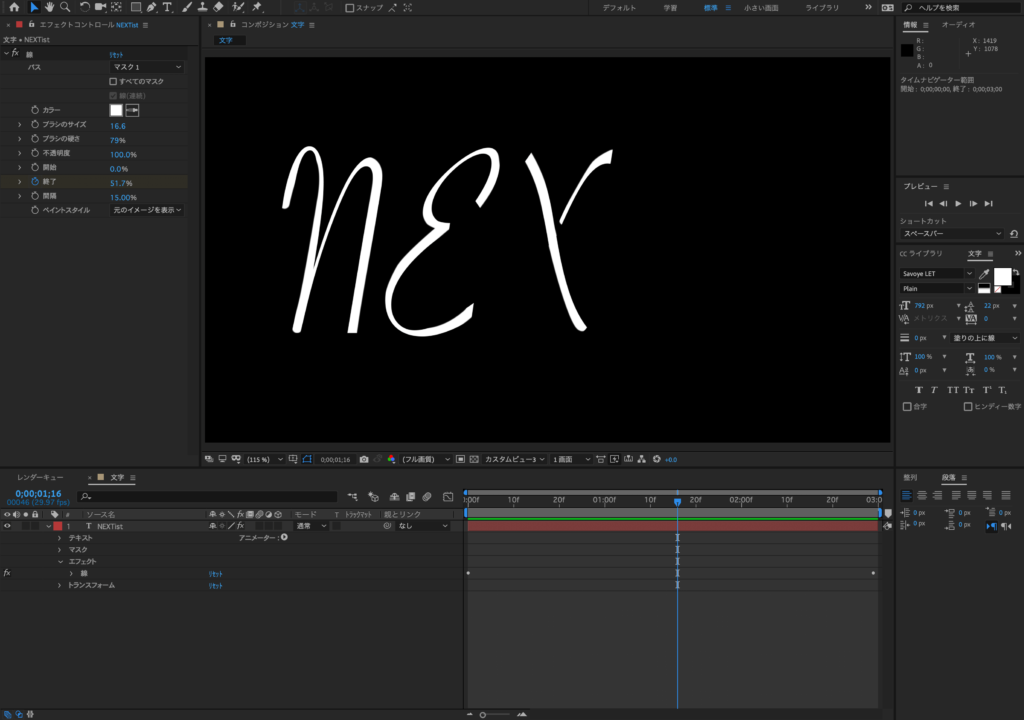The image size is (1024, 720).
Task: Click the color eyedropper in Effect Controls
Action: pyautogui.click(x=132, y=110)
